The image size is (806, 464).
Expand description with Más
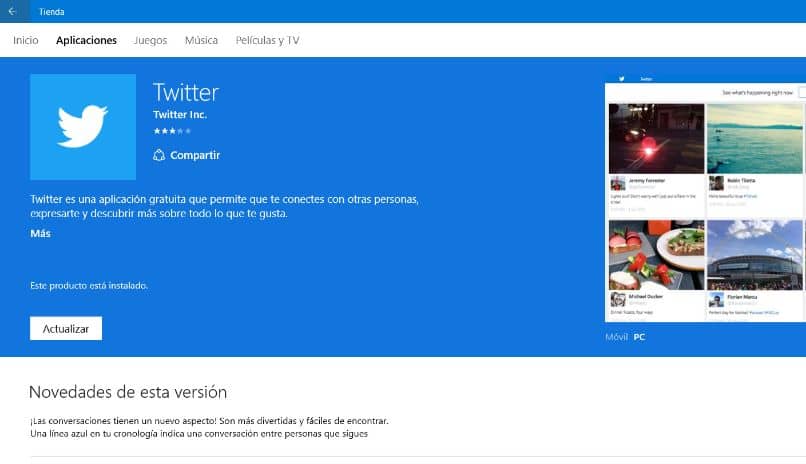[x=40, y=233]
